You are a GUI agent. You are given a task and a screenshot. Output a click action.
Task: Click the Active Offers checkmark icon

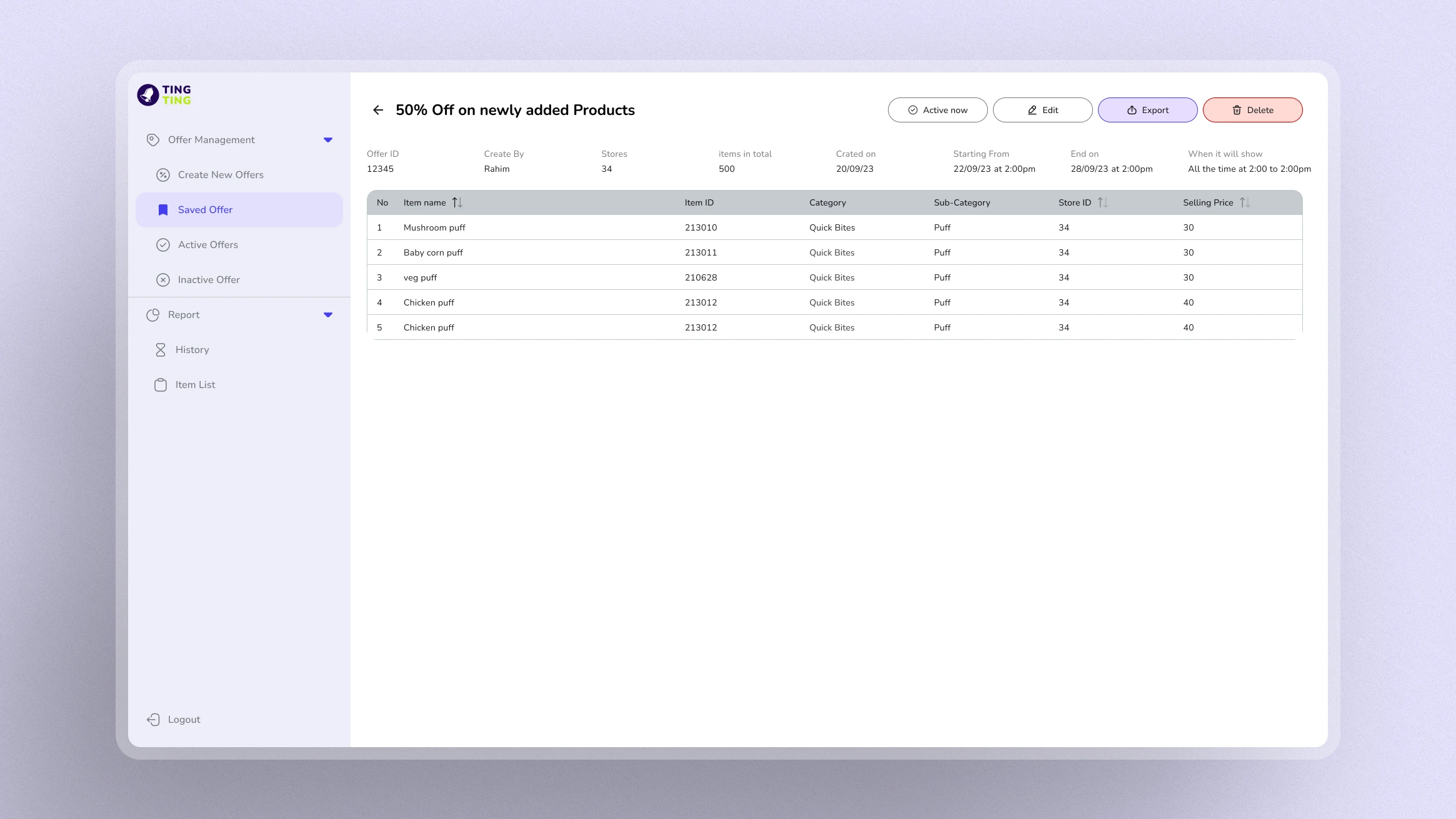[163, 245]
